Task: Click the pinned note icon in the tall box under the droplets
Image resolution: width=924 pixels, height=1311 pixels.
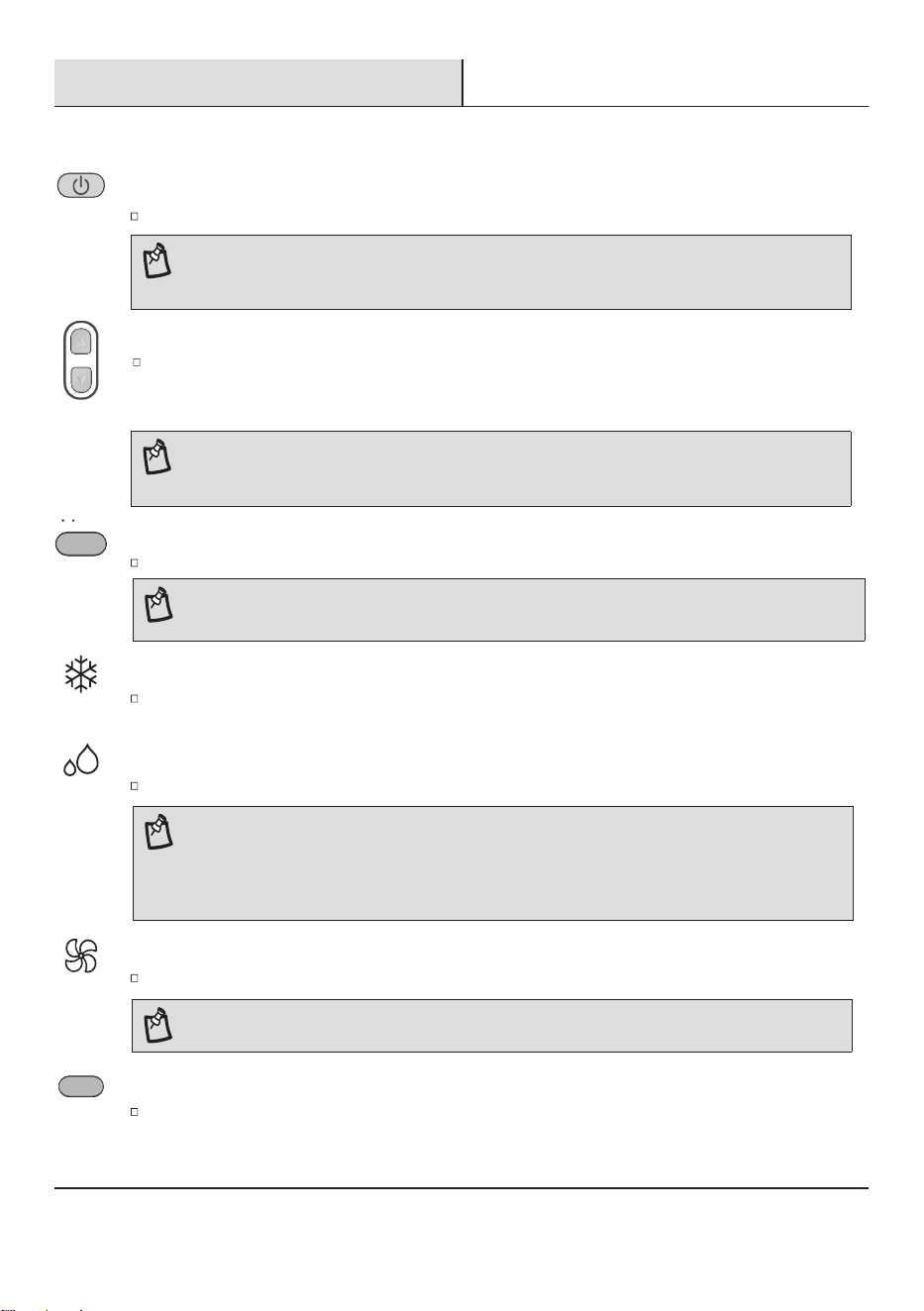Action: [x=158, y=832]
